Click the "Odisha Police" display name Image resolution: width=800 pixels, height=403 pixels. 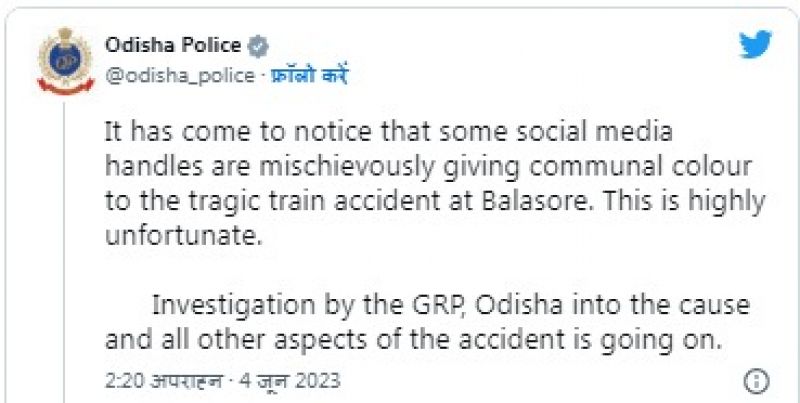[x=173, y=45]
